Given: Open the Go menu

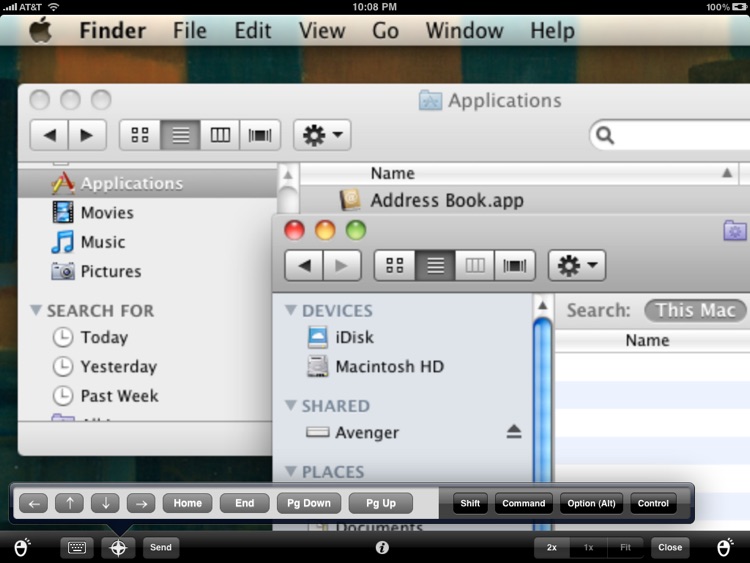Looking at the screenshot, I should point(385,31).
